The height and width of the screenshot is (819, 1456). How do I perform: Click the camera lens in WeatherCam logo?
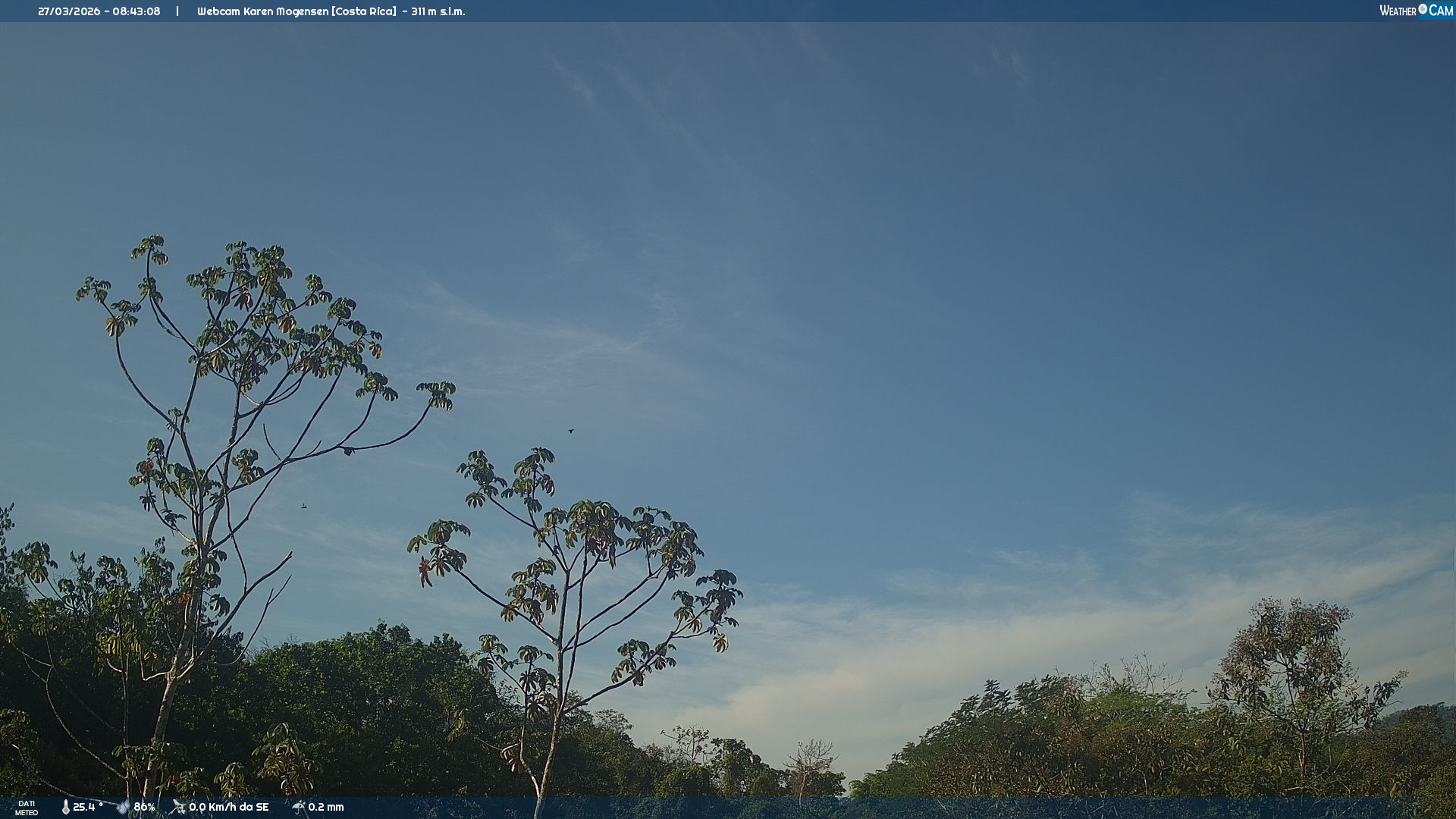click(x=1423, y=9)
